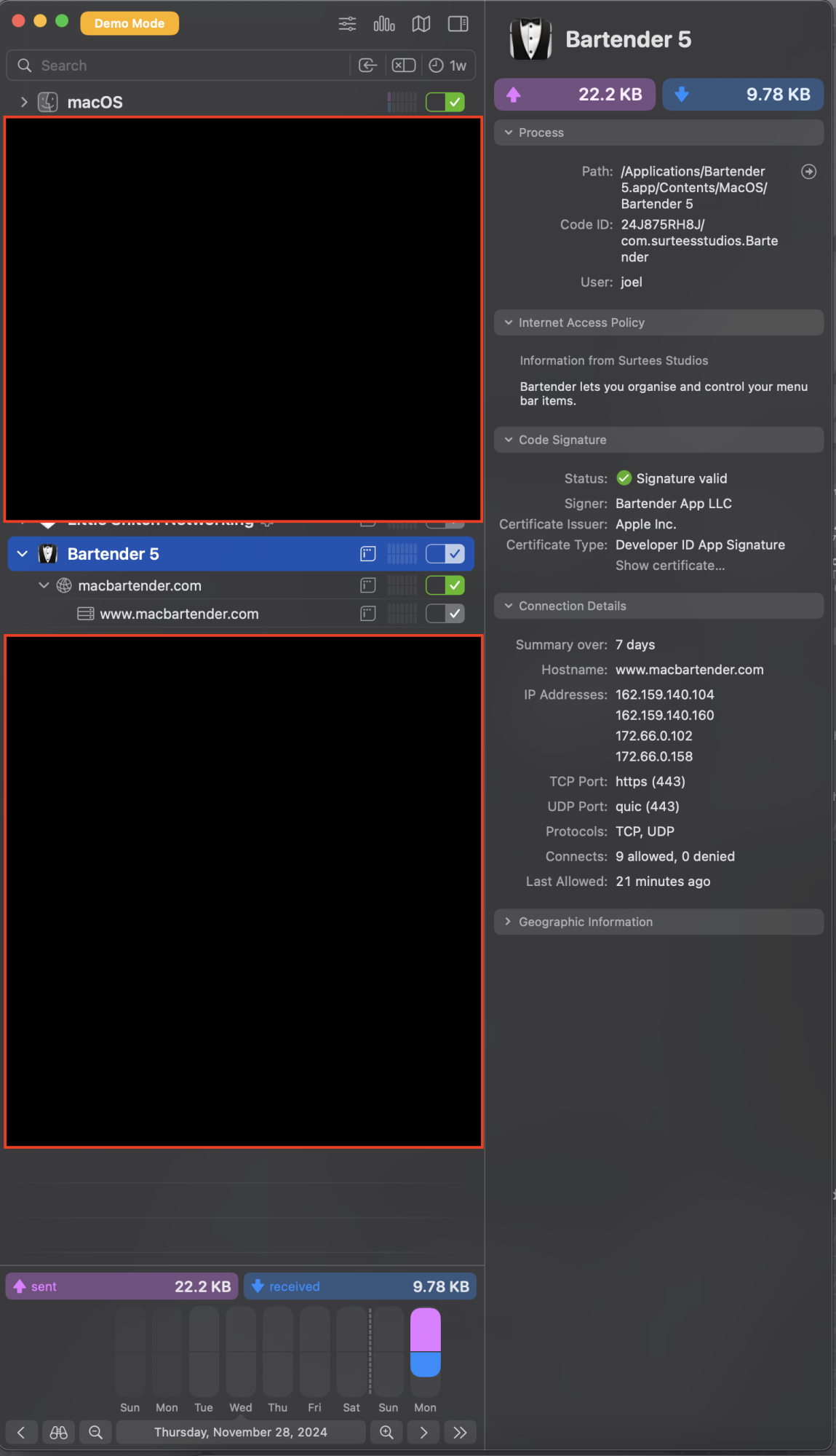This screenshot has height=1456, width=836.
Task: Click the arrow-into-bracket icon in search bar
Action: 368,66
